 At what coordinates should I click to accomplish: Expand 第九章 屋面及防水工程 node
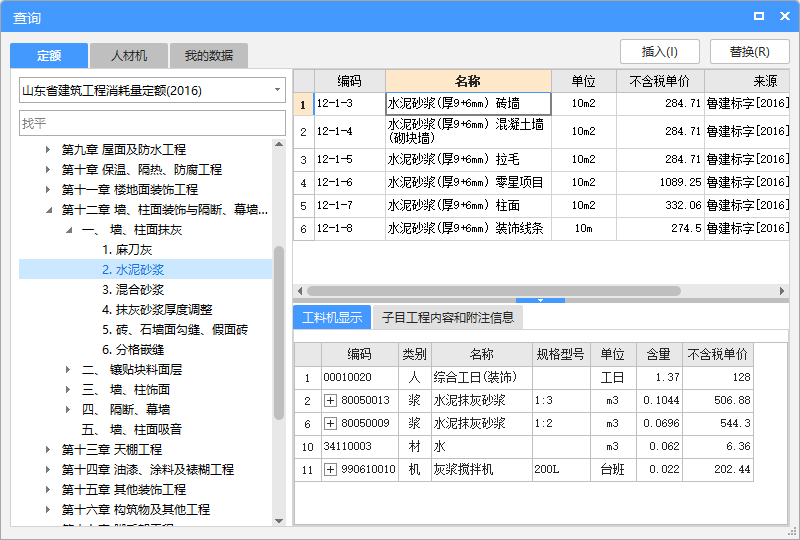pos(48,150)
